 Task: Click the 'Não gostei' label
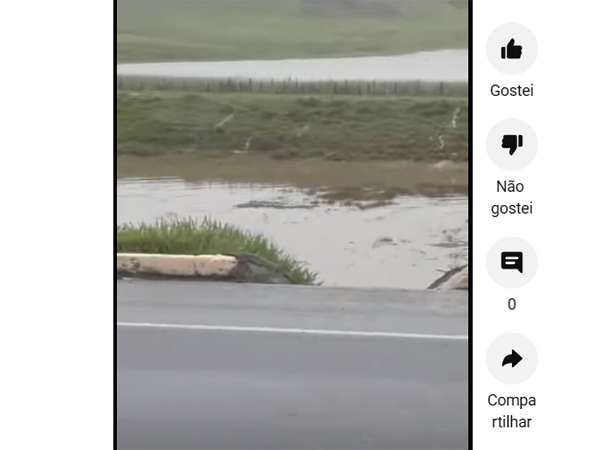point(512,197)
